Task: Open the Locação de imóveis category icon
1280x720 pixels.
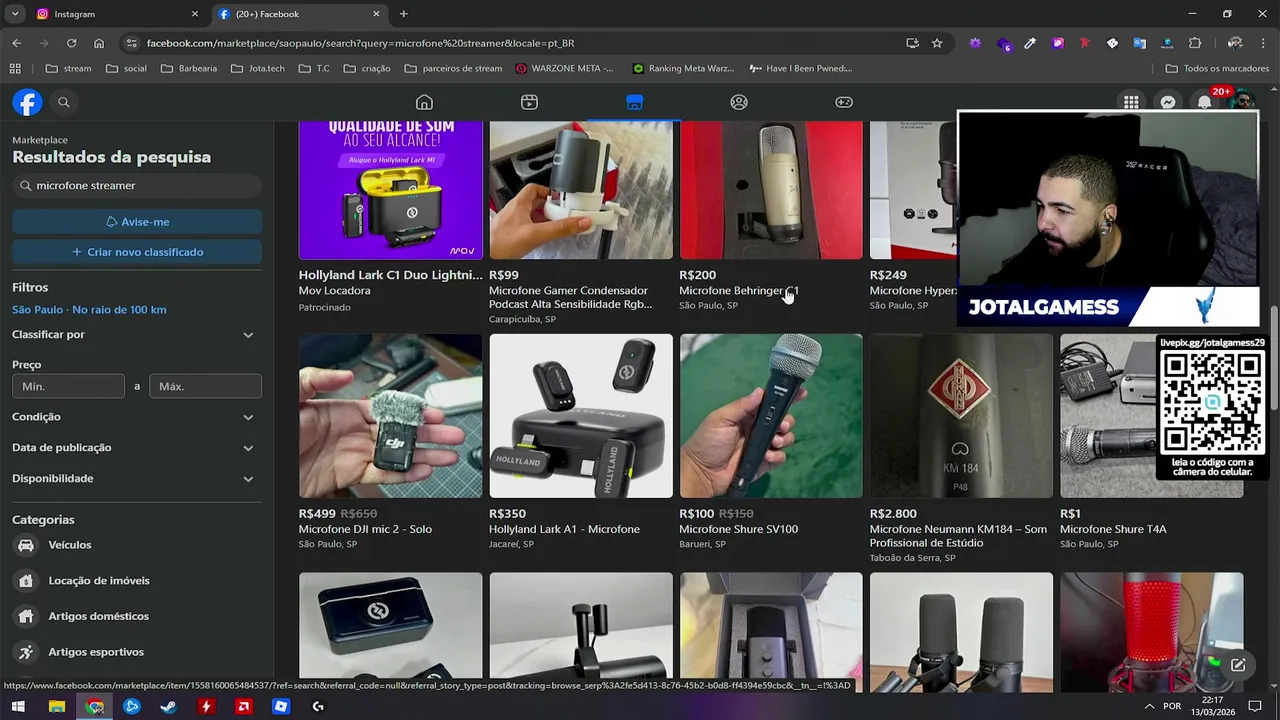Action: click(26, 581)
